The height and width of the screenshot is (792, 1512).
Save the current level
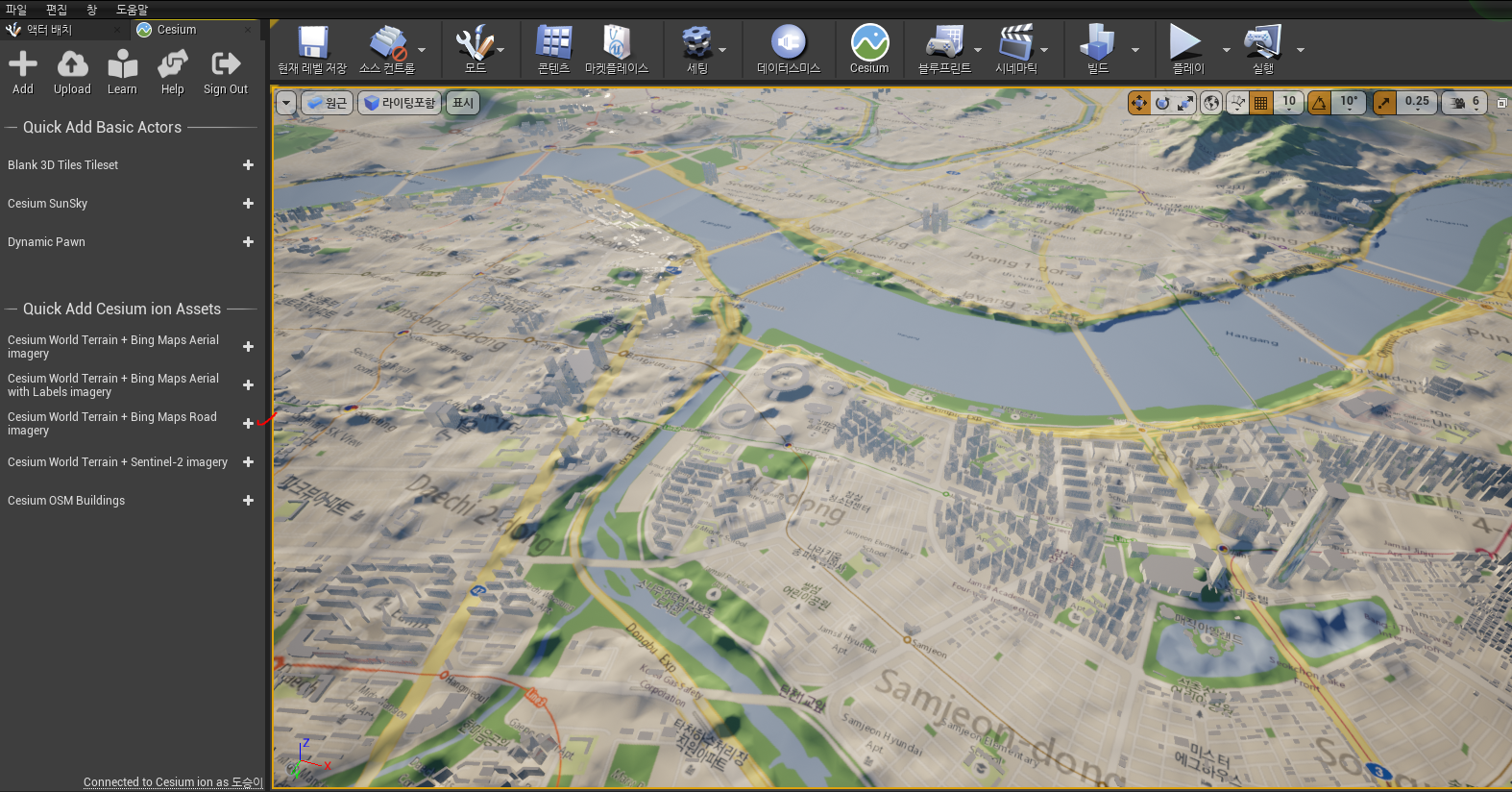point(312,50)
